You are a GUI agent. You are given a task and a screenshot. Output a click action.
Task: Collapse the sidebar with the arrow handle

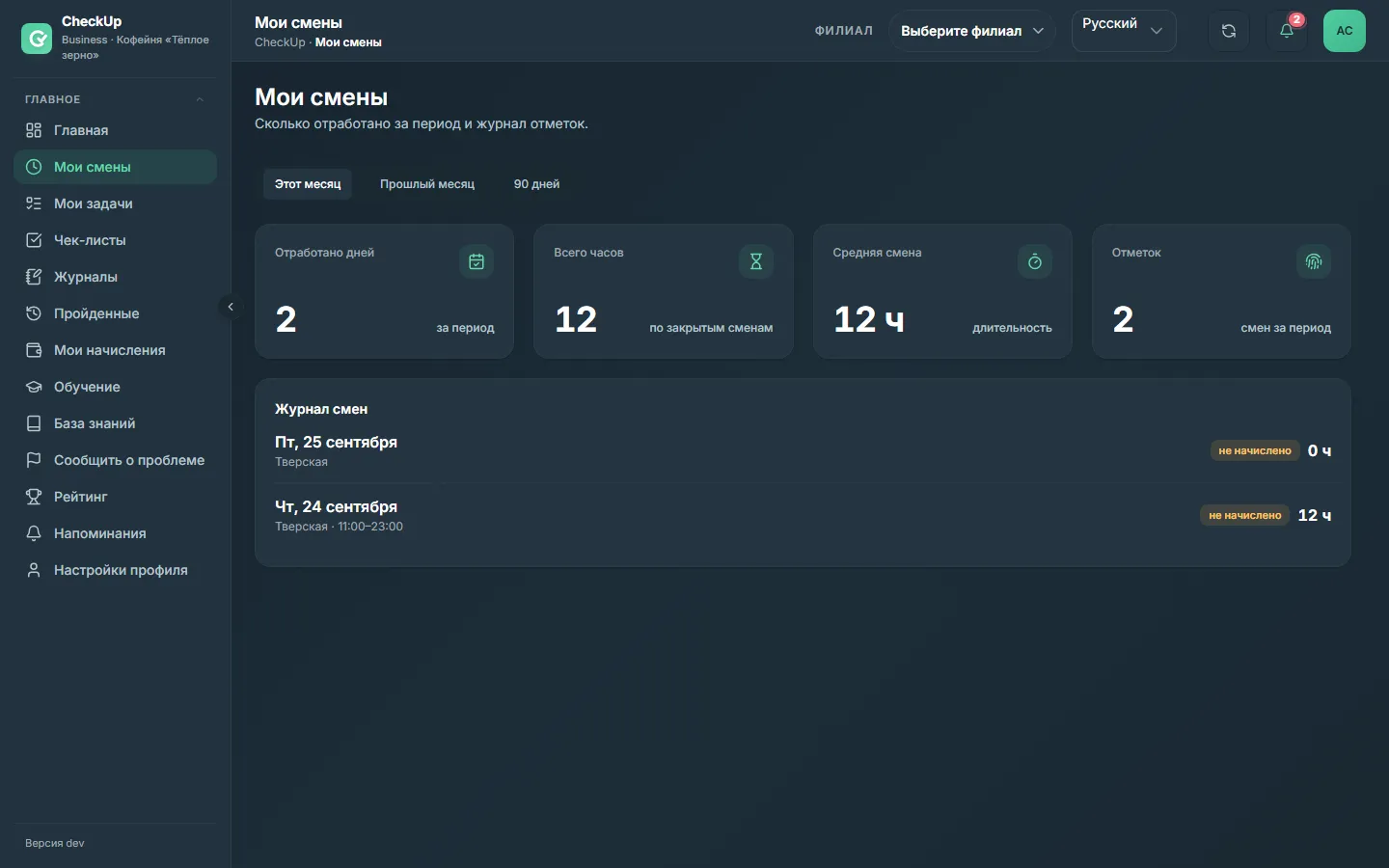tap(231, 307)
